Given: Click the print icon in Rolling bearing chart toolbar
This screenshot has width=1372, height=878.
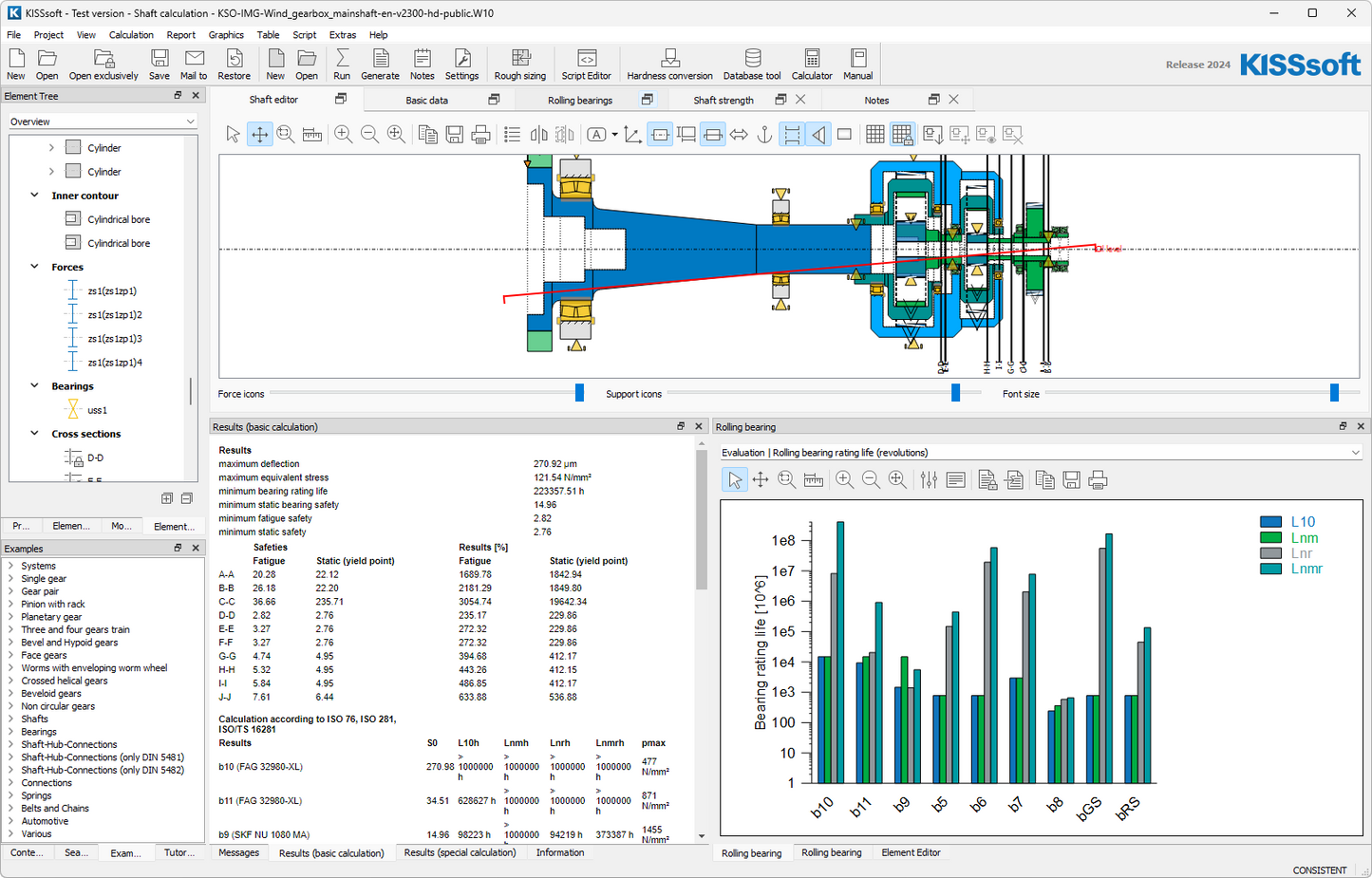Looking at the screenshot, I should [1098, 480].
